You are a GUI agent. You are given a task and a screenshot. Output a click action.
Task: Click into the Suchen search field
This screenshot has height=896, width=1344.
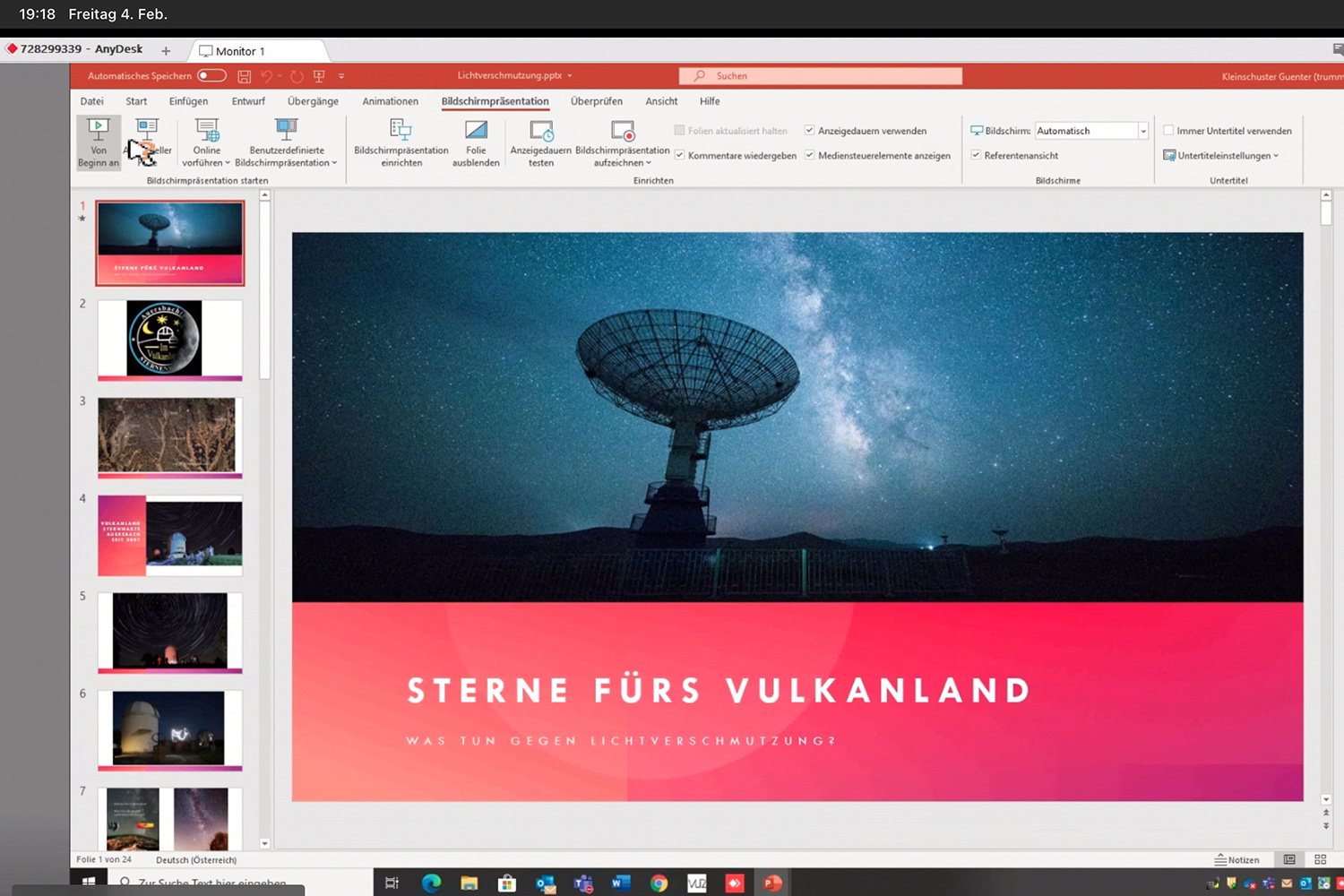820,76
